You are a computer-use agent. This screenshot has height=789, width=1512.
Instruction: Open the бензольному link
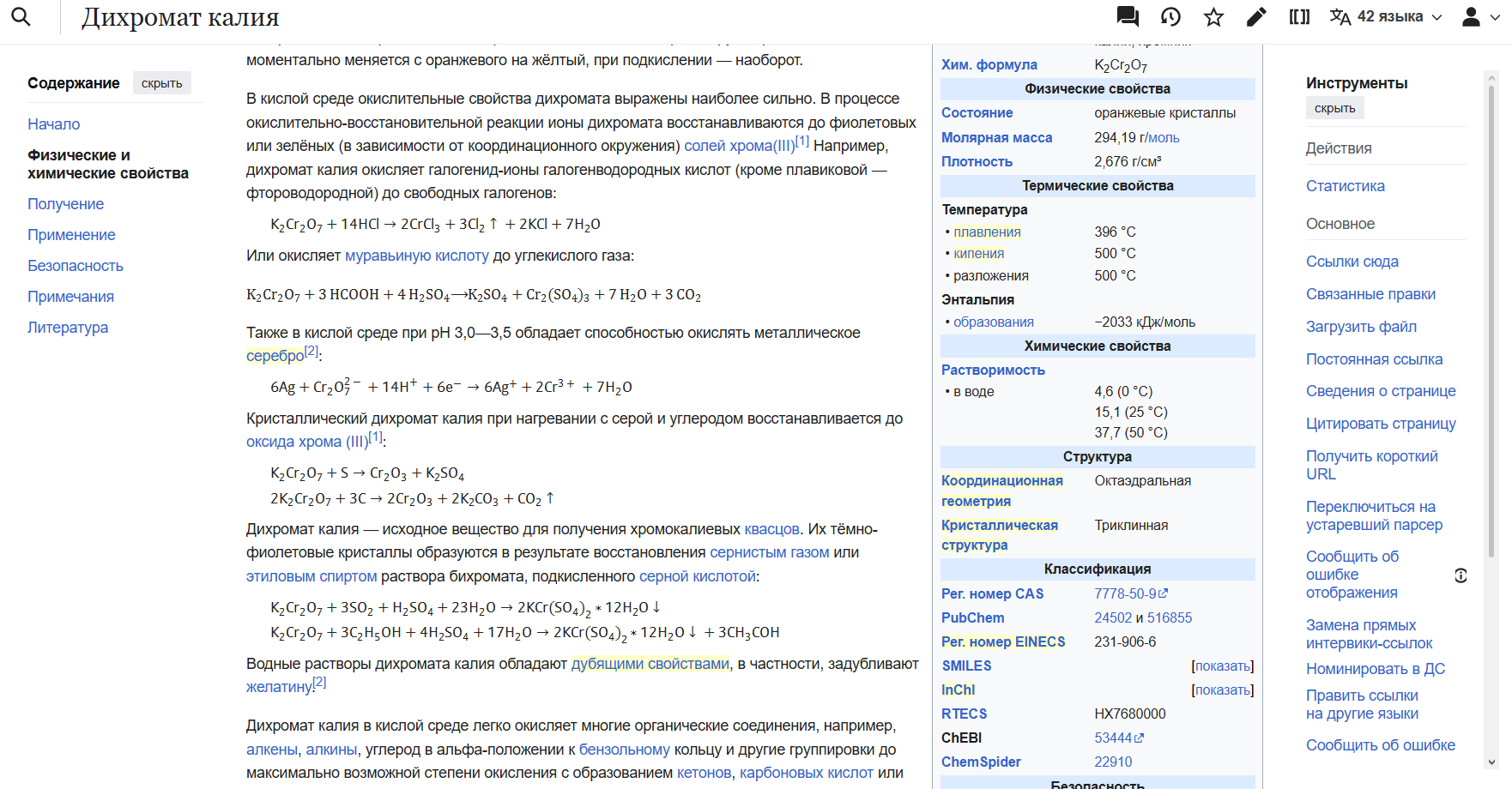point(625,750)
